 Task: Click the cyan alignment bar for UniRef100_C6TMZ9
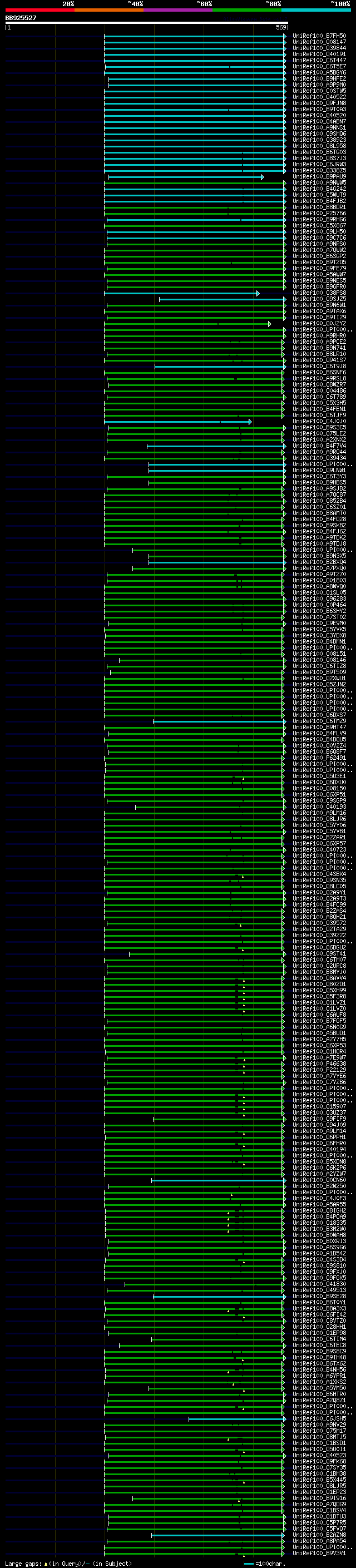(x=219, y=721)
